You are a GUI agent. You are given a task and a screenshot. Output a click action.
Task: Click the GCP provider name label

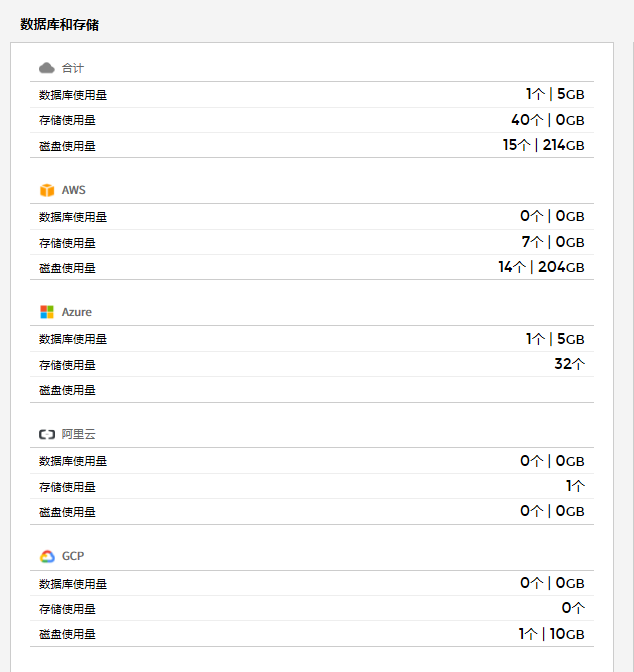coord(73,556)
